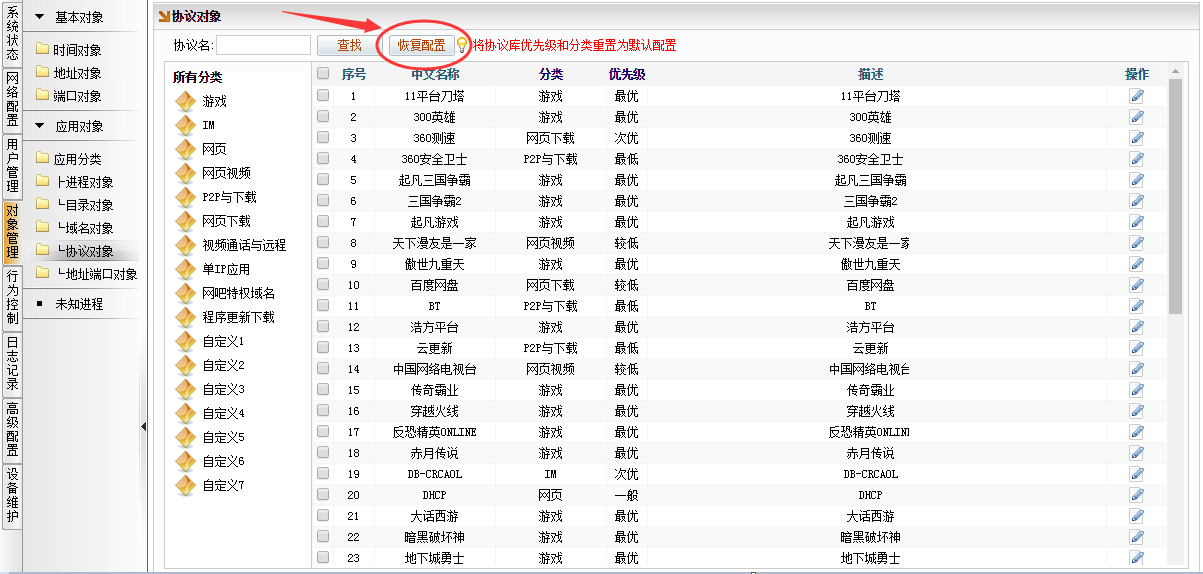Edit the 穿越火线 row with pencil icon

pyautogui.click(x=1137, y=411)
